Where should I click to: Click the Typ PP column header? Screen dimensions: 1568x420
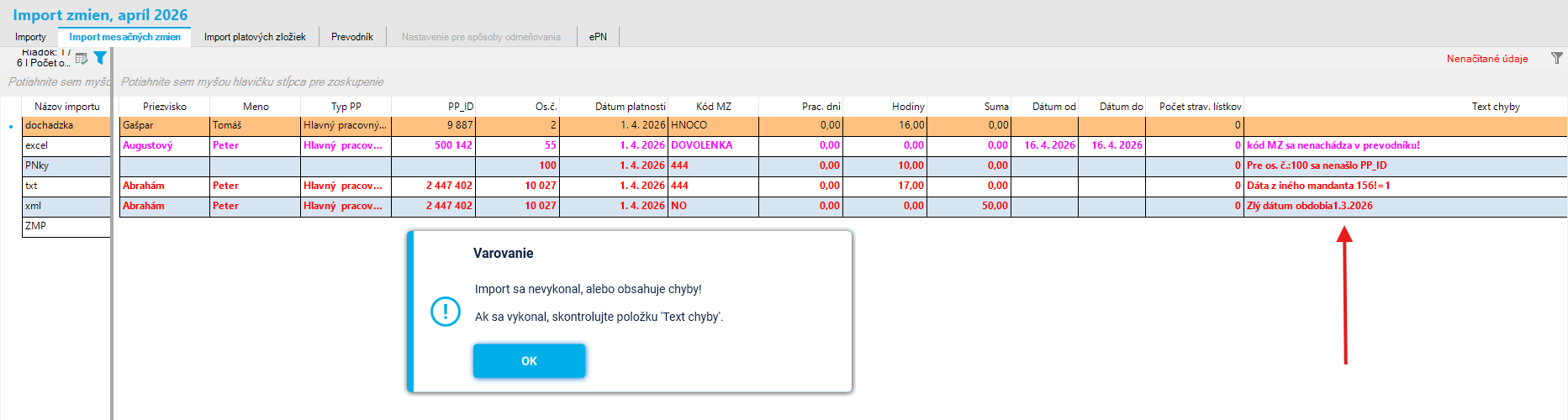346,107
